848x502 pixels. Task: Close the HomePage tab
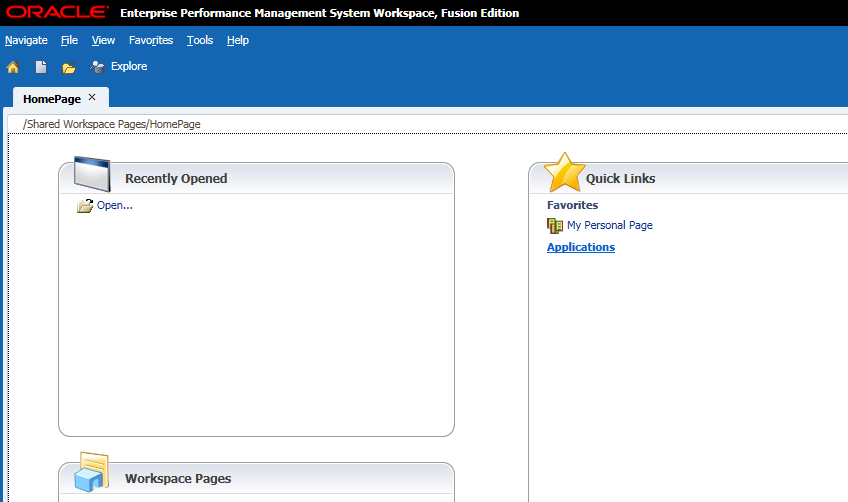92,97
